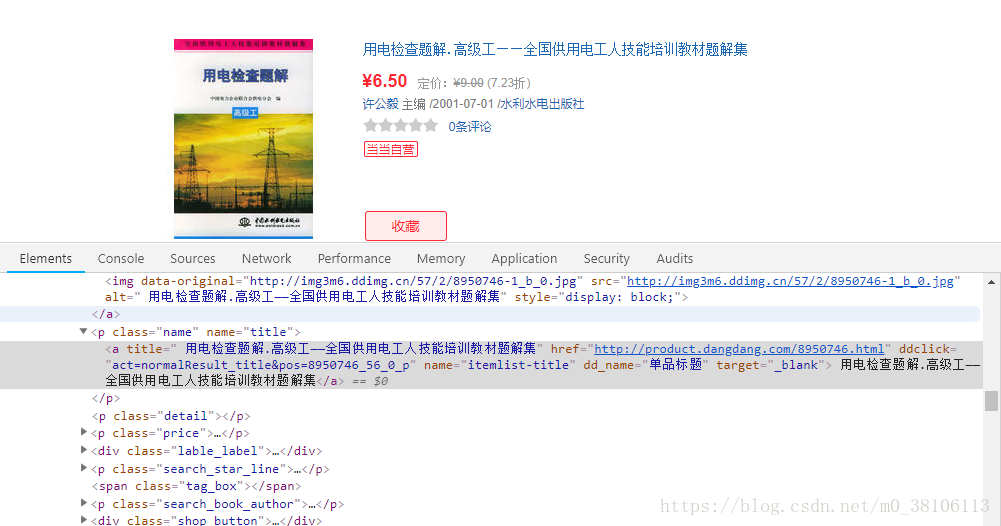The width and height of the screenshot is (1001, 526).
Task: Click the 收藏 button
Action: (x=405, y=226)
